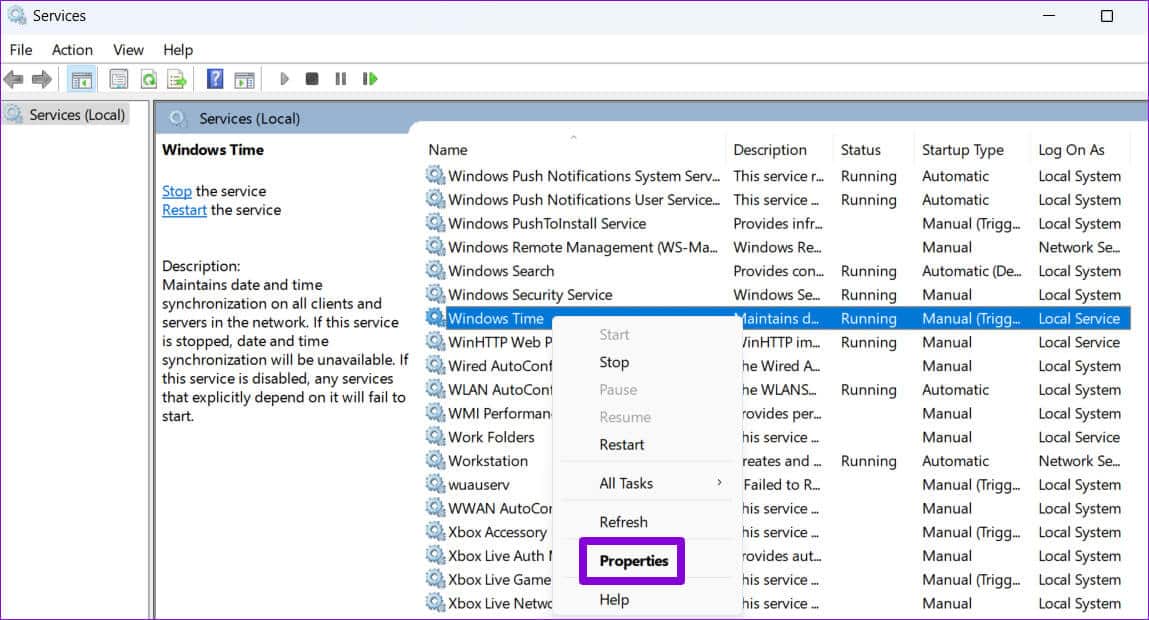Click the Start Service play icon
Screen dimensions: 1149x620
[284, 78]
